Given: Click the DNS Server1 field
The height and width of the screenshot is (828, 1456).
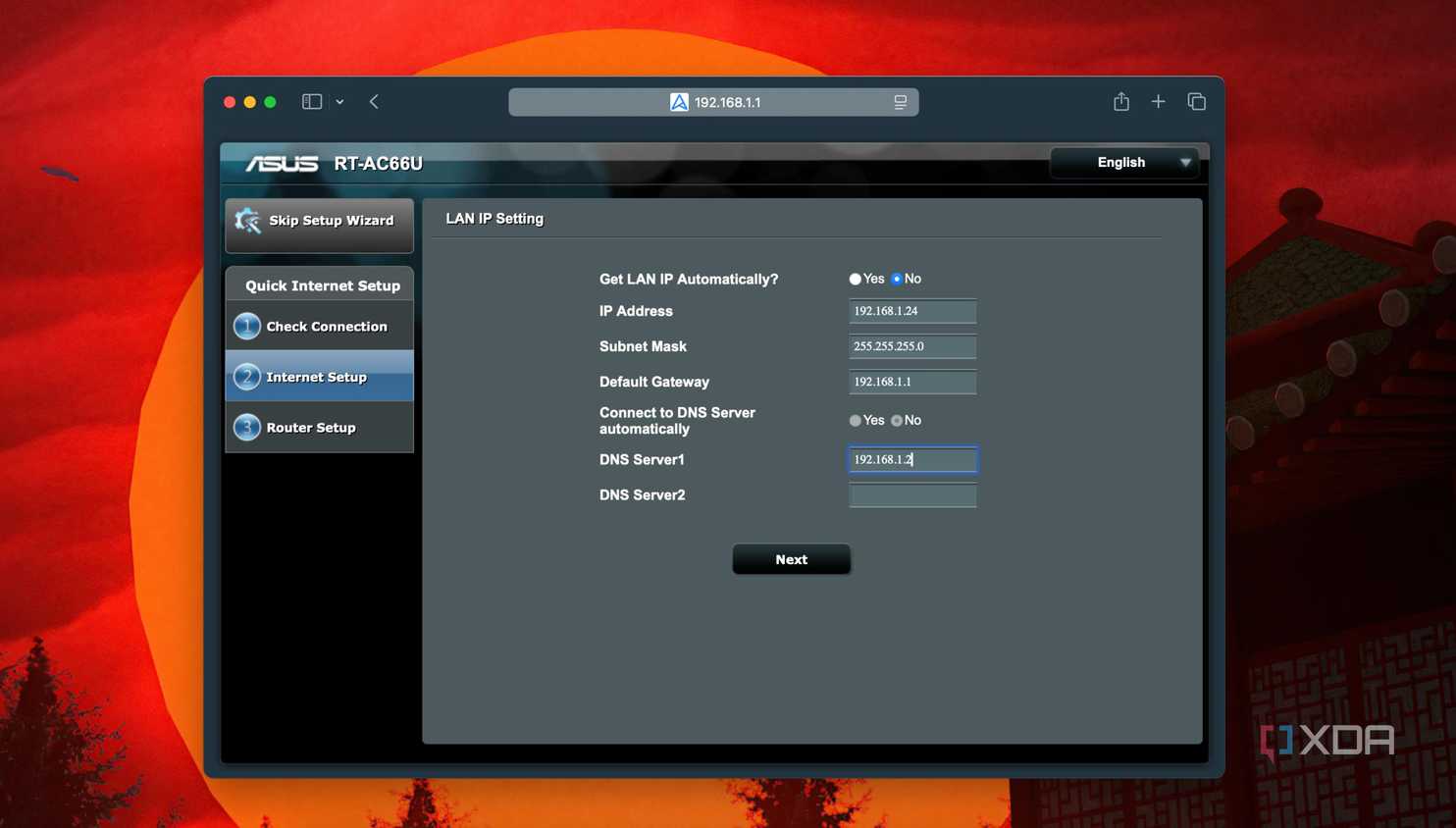Looking at the screenshot, I should pos(912,459).
